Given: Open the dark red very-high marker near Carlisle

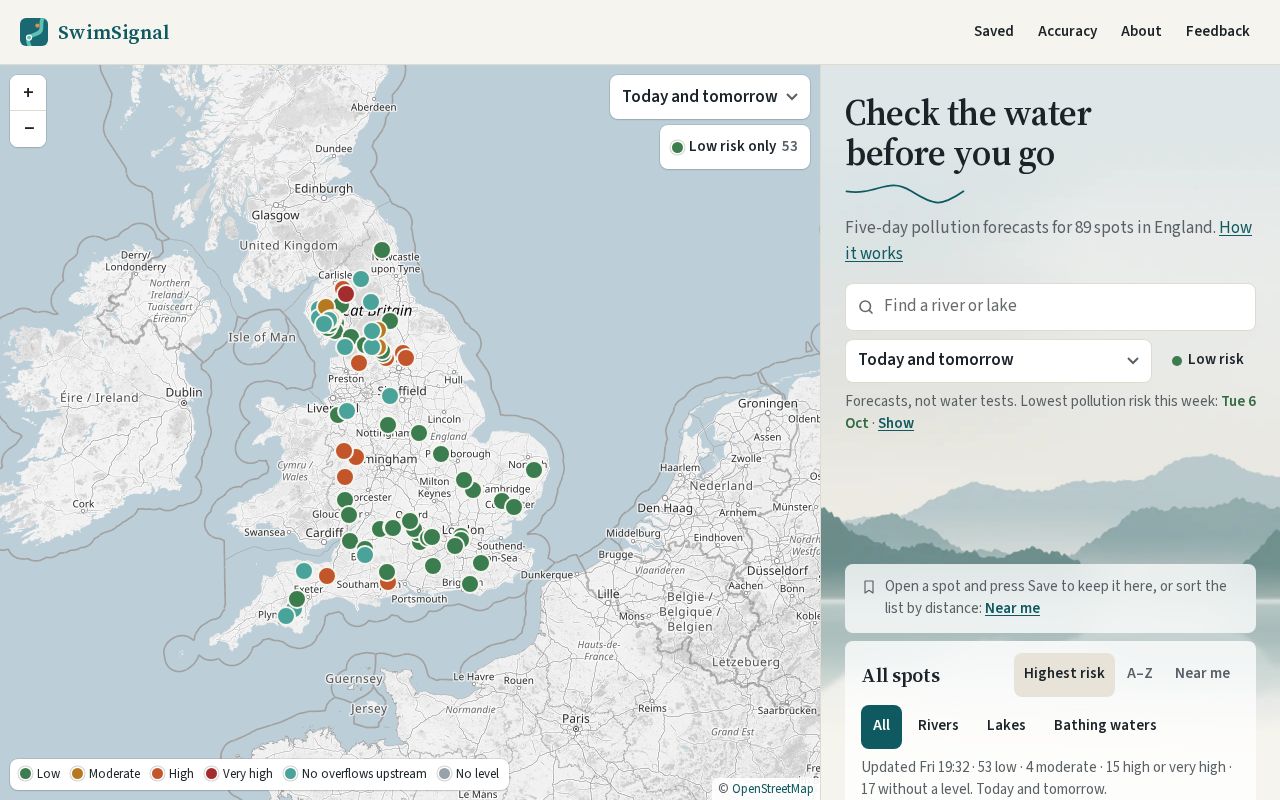Looking at the screenshot, I should pyautogui.click(x=346, y=294).
